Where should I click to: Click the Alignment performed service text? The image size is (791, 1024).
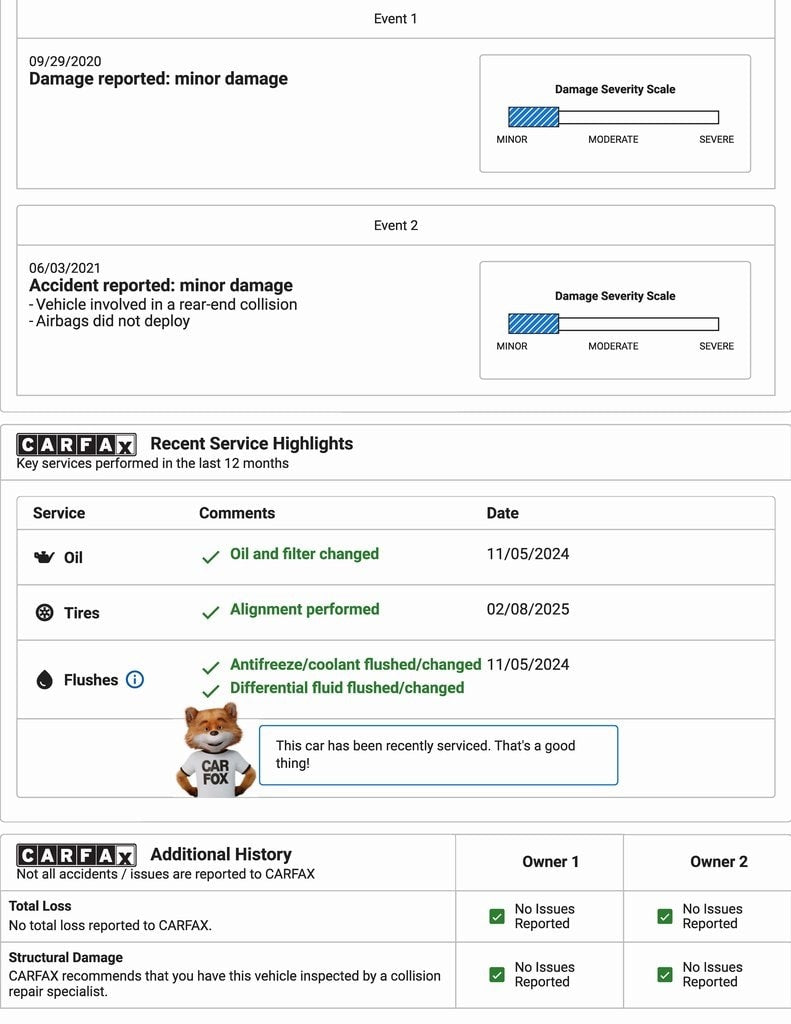tap(304, 609)
